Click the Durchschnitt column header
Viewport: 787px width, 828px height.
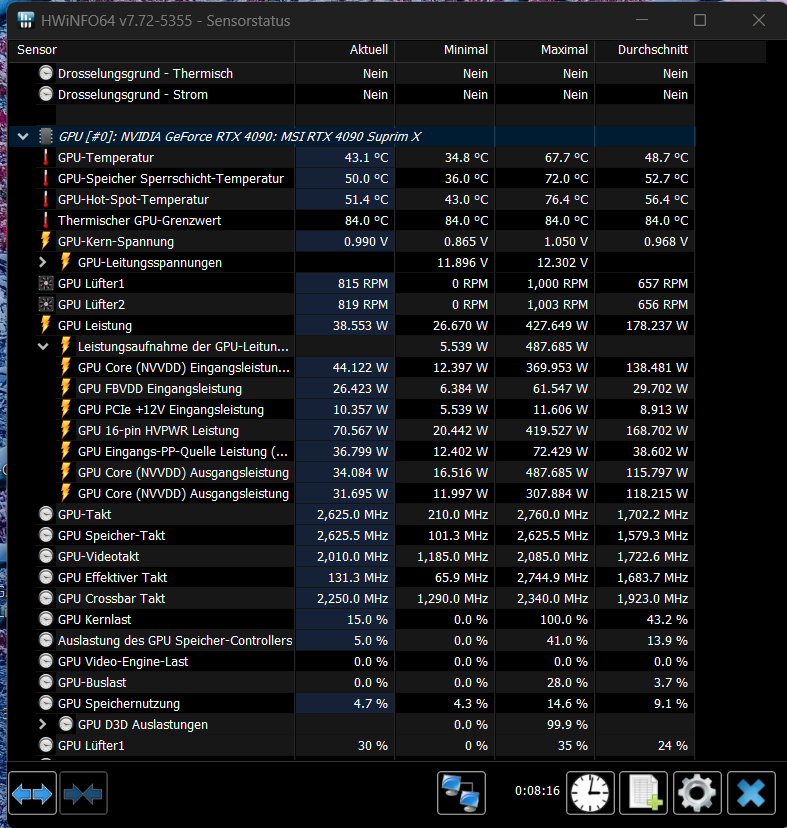click(x=645, y=50)
